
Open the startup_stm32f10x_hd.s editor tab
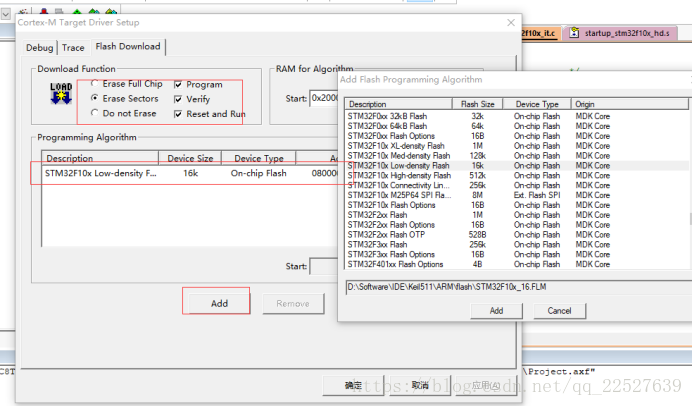pos(621,33)
